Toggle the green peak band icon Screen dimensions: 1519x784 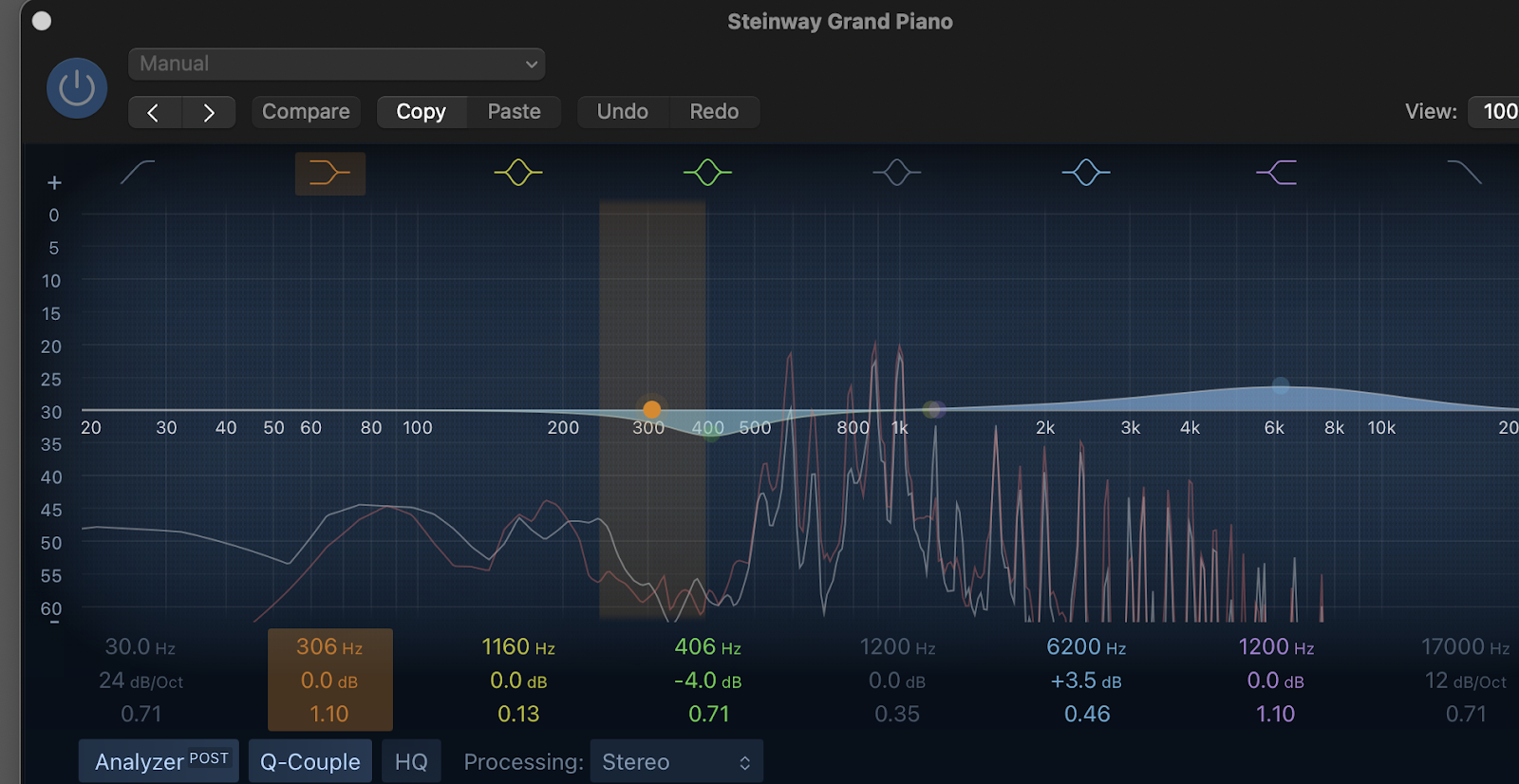tap(707, 172)
